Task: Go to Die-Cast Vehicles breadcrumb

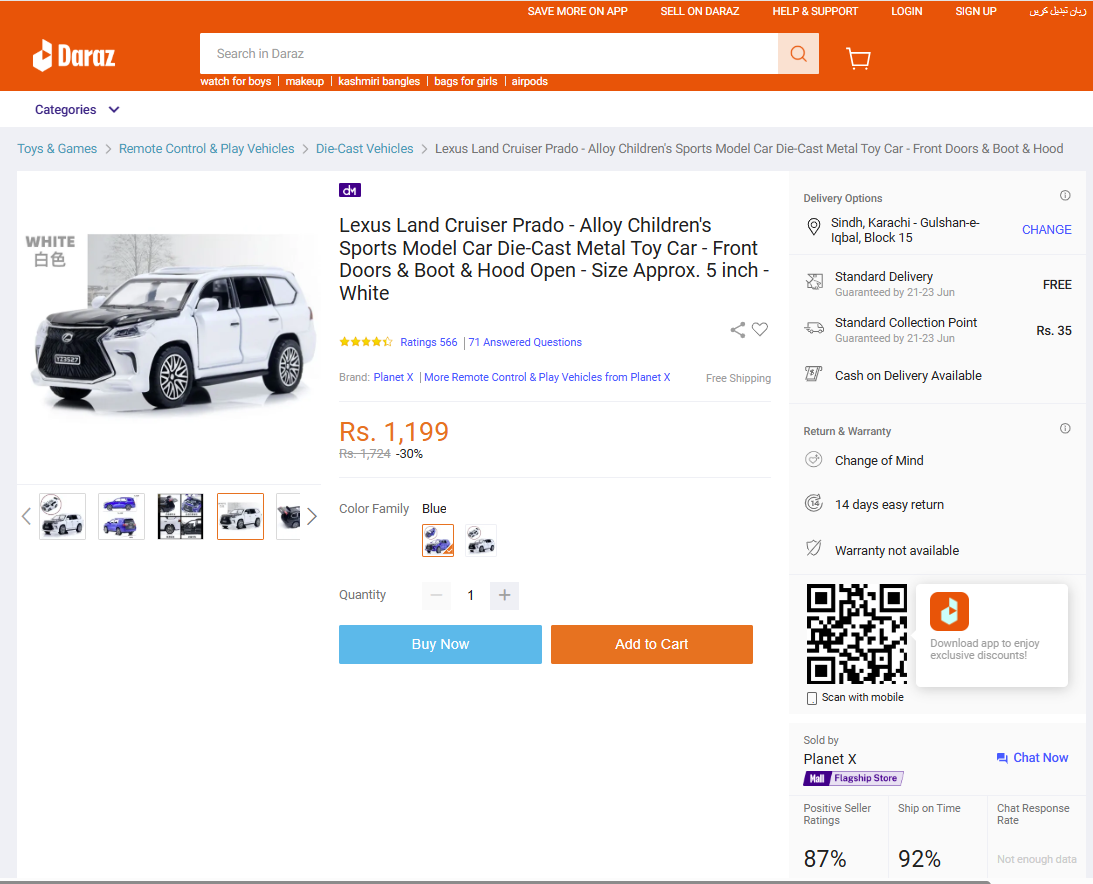Action: tap(365, 148)
